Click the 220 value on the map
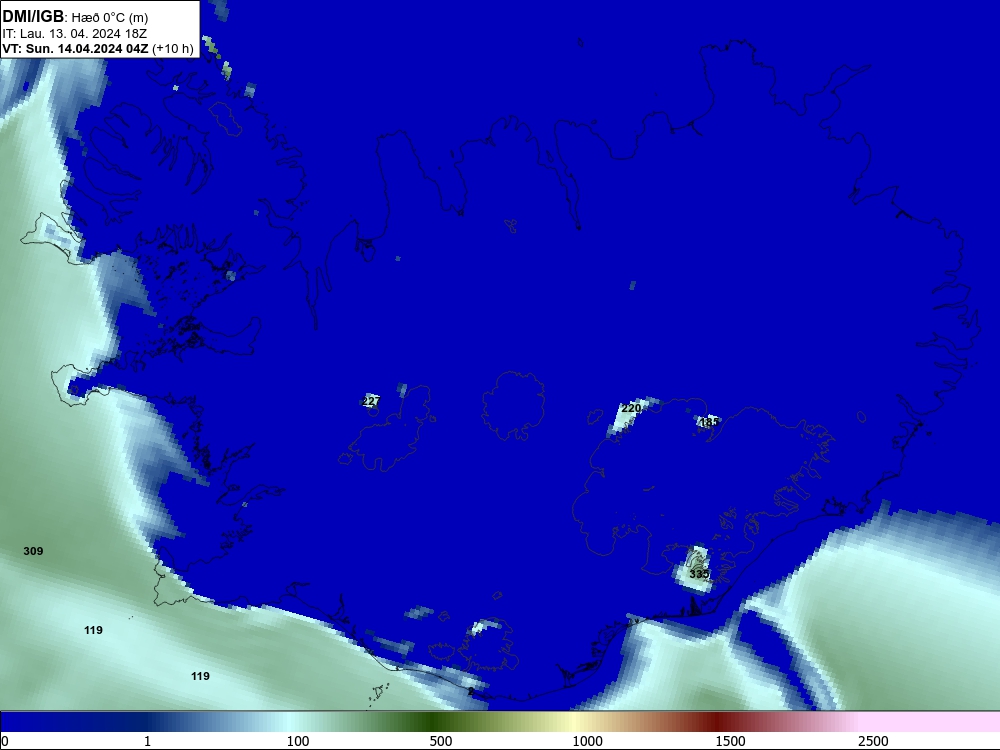Screen dimensions: 1000x750 tap(631, 408)
